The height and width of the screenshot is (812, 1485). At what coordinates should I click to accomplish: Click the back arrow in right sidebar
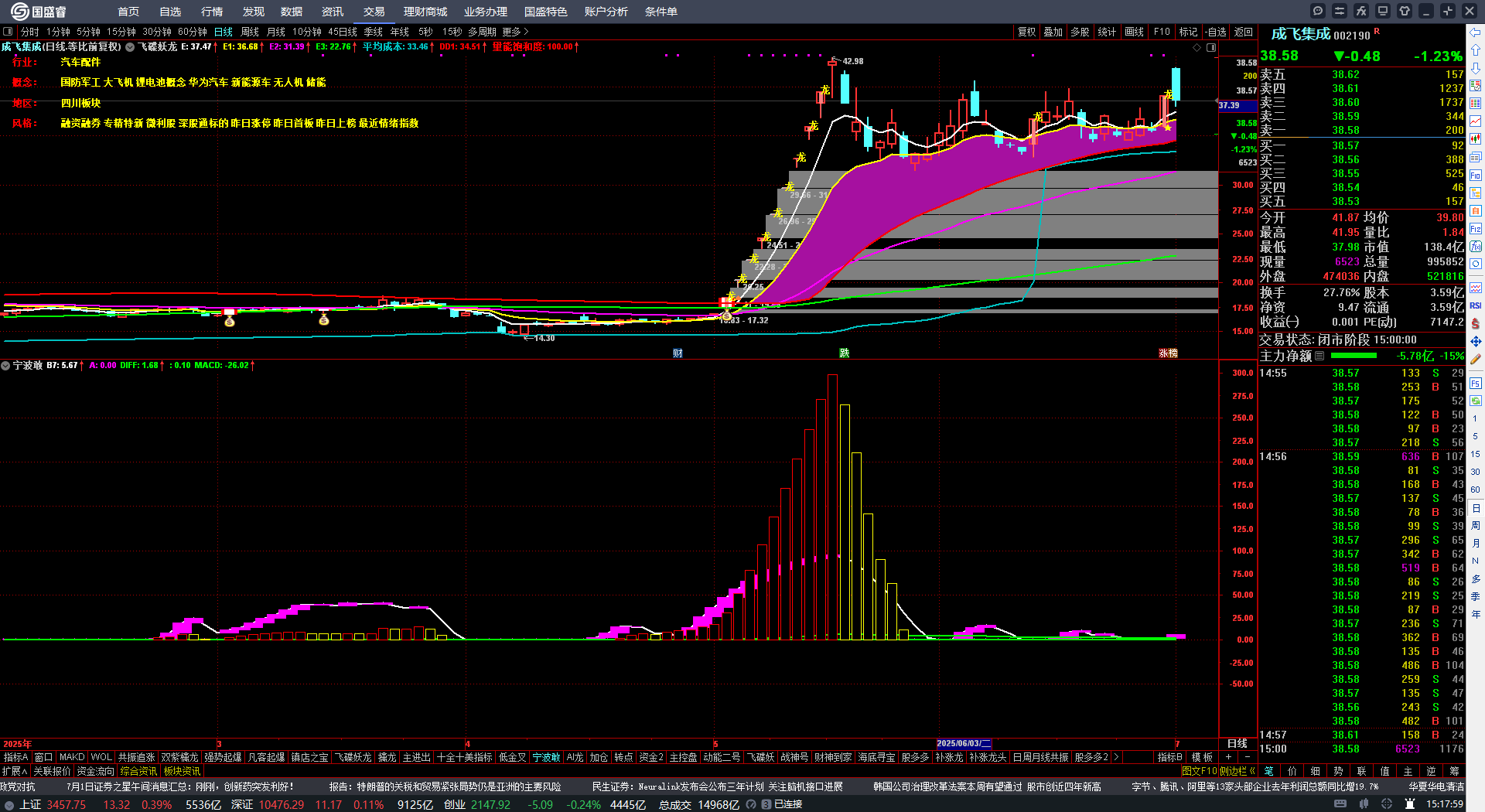pyautogui.click(x=1476, y=32)
